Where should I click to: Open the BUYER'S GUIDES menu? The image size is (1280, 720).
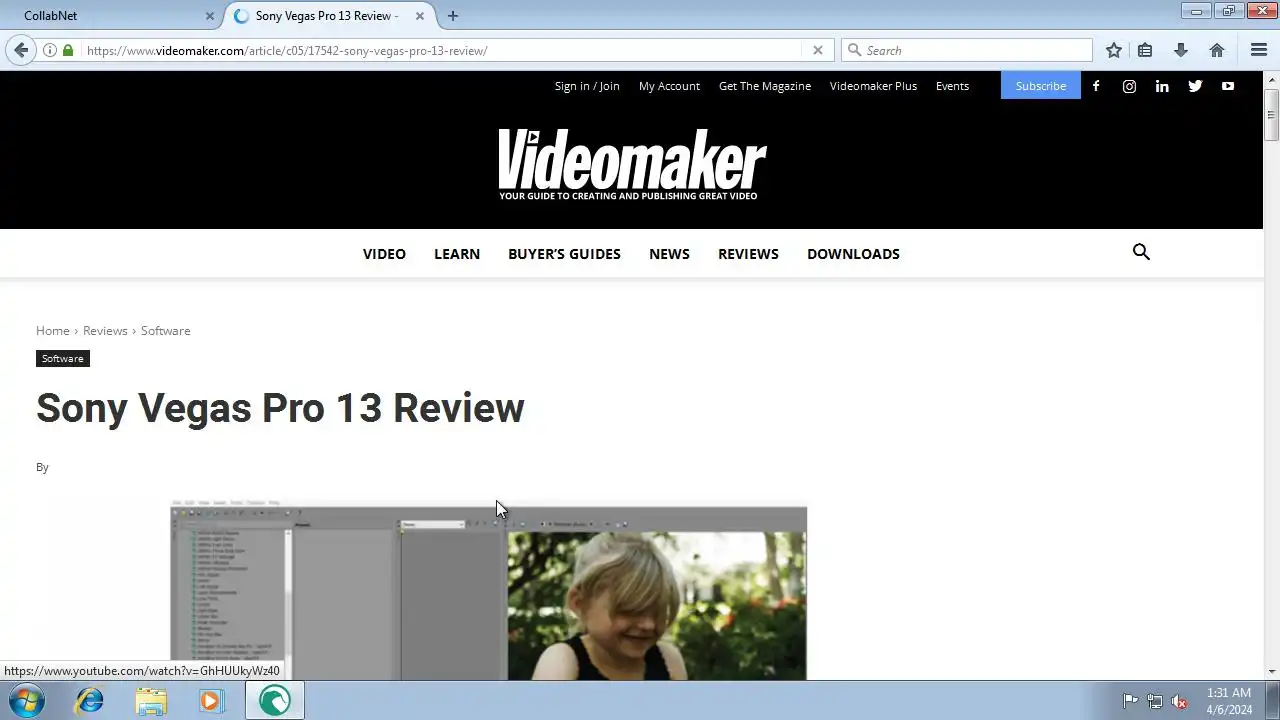(x=564, y=254)
